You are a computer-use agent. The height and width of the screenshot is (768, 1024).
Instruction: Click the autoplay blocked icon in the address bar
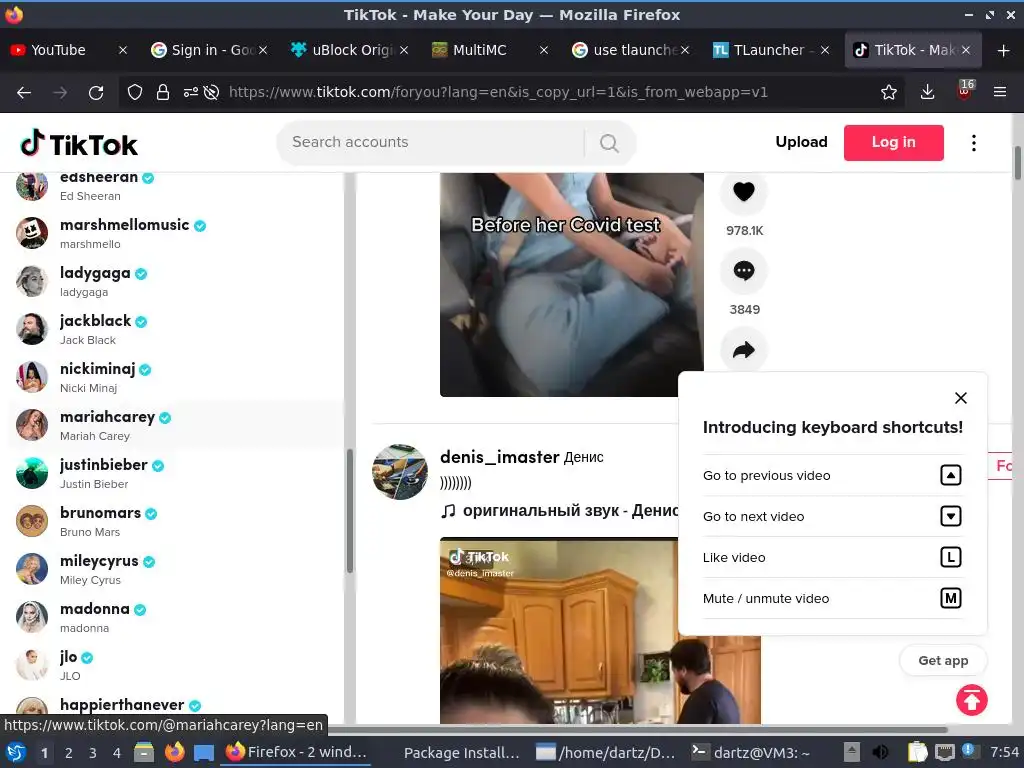[x=211, y=93]
